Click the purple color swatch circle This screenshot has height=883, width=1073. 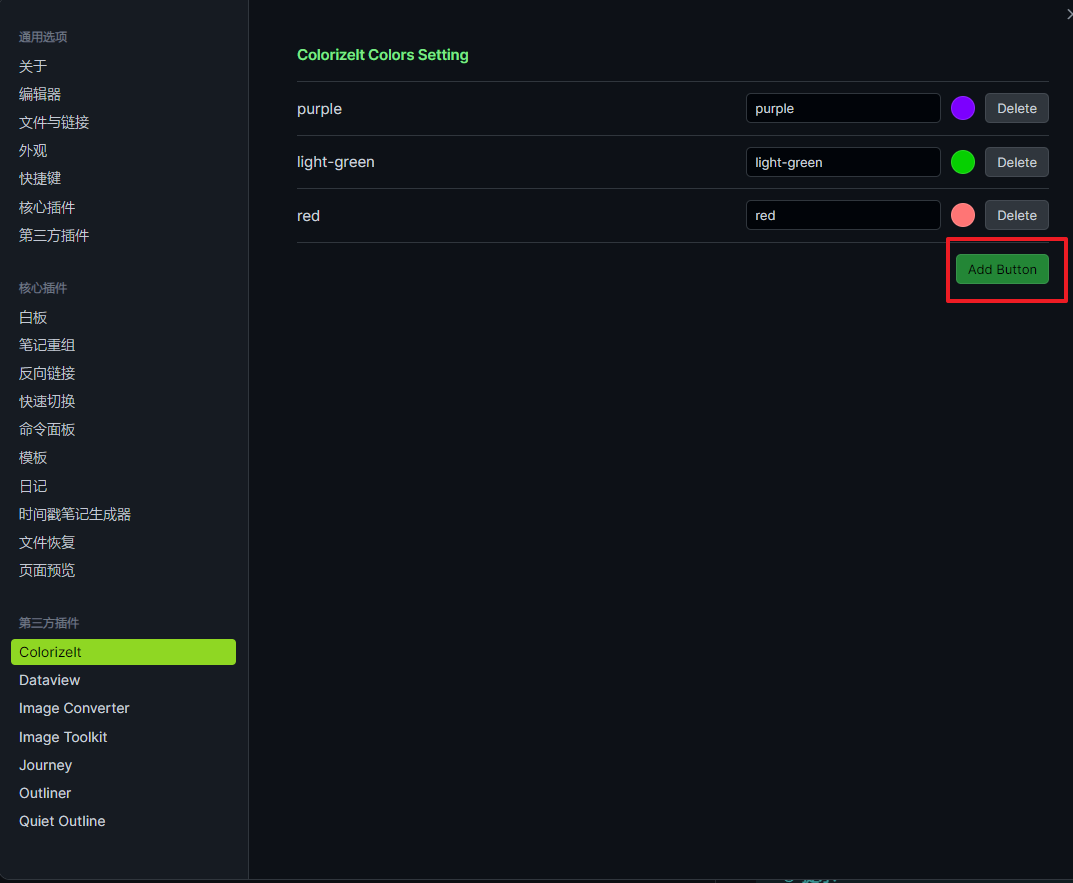tap(962, 108)
